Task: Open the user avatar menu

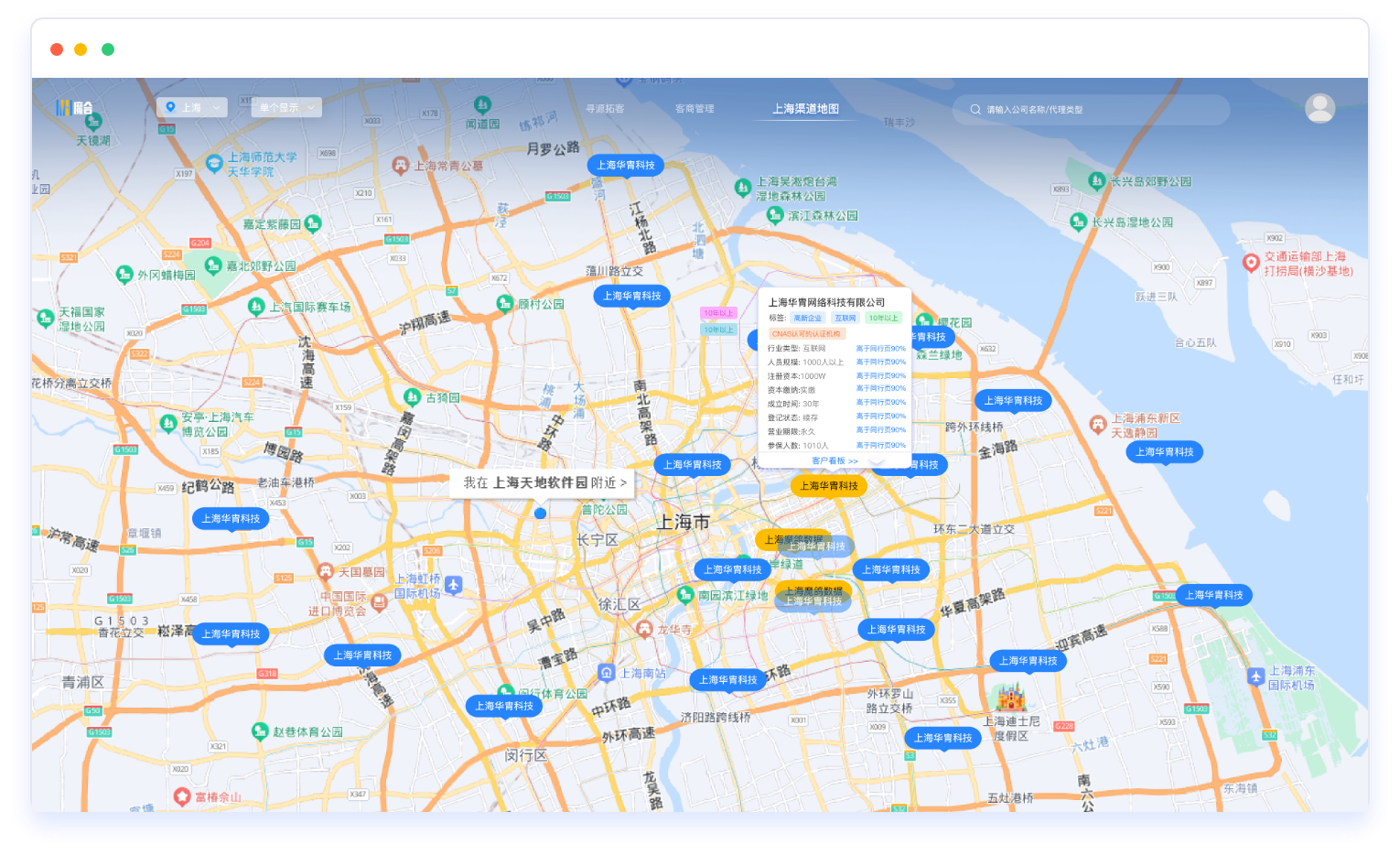Action: (1319, 108)
